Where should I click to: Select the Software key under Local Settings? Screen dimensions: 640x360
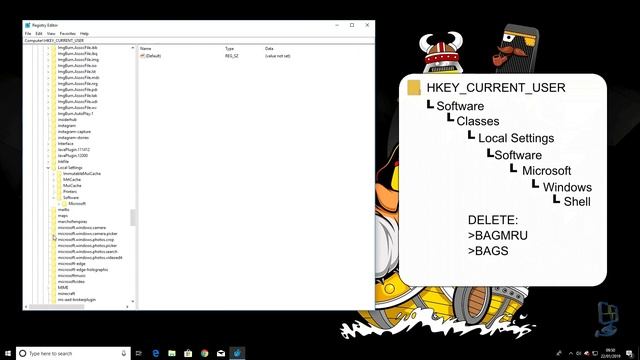tap(71, 198)
